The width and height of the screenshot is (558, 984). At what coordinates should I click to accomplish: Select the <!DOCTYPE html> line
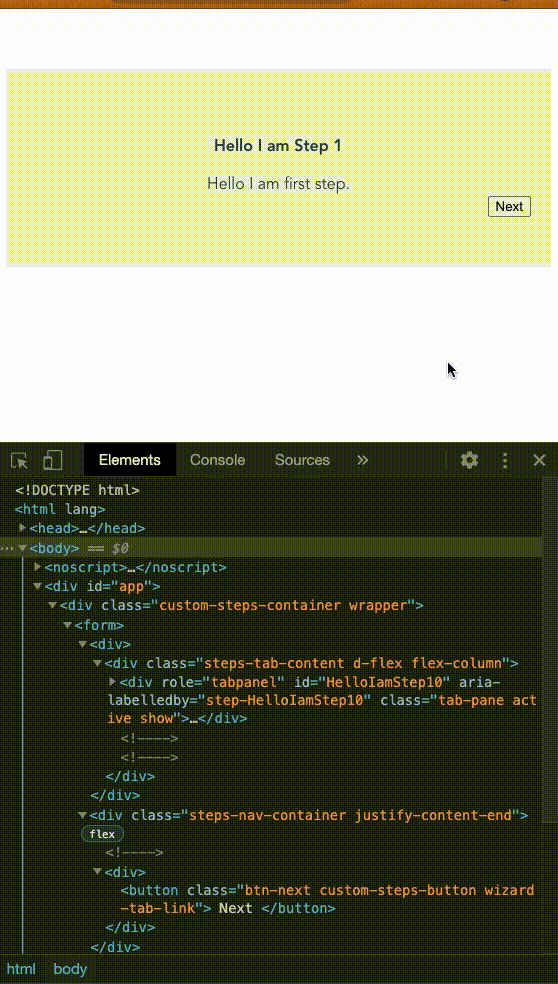tap(77, 490)
